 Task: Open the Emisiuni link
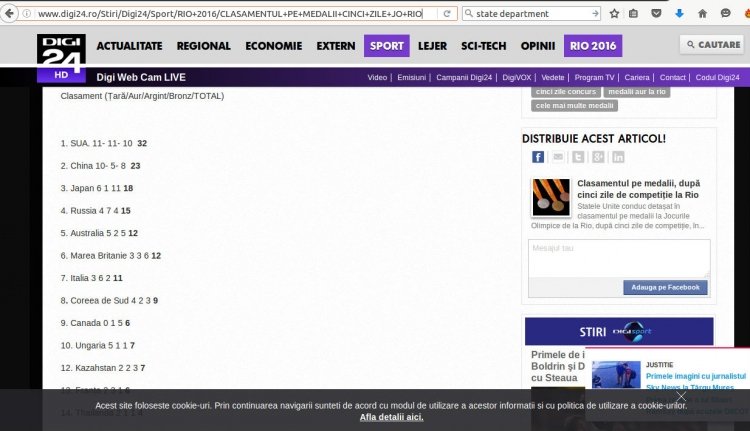411,77
